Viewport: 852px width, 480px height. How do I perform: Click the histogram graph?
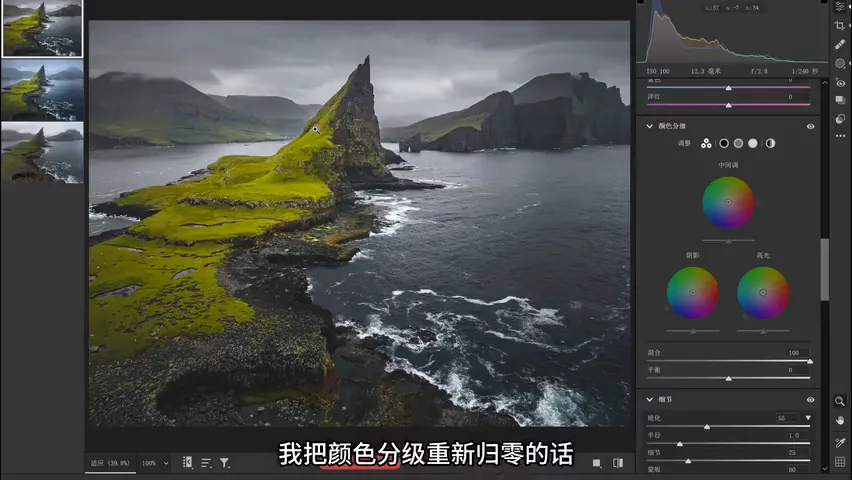[x=732, y=32]
